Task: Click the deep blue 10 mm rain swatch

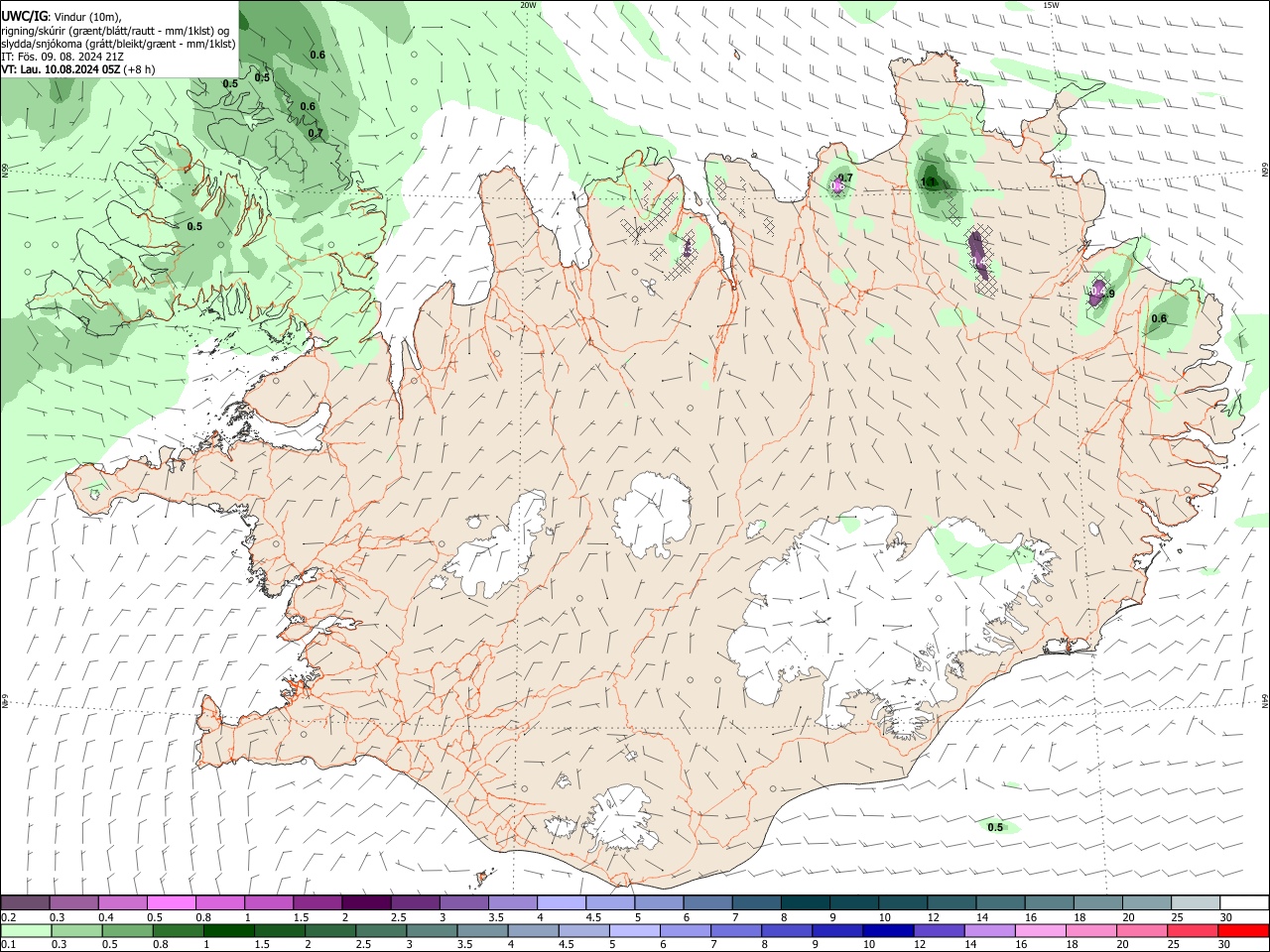Action: [887, 930]
